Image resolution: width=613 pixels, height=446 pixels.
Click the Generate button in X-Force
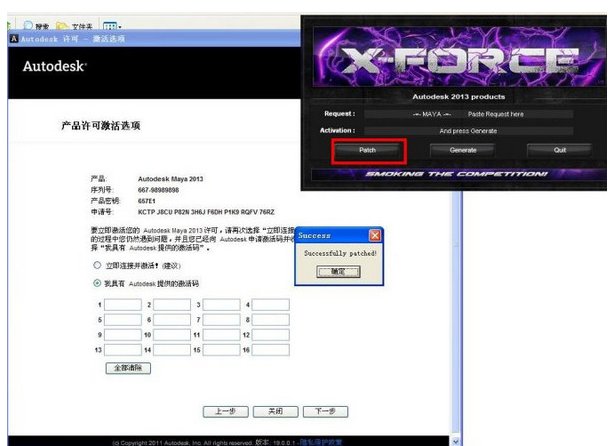pos(463,150)
